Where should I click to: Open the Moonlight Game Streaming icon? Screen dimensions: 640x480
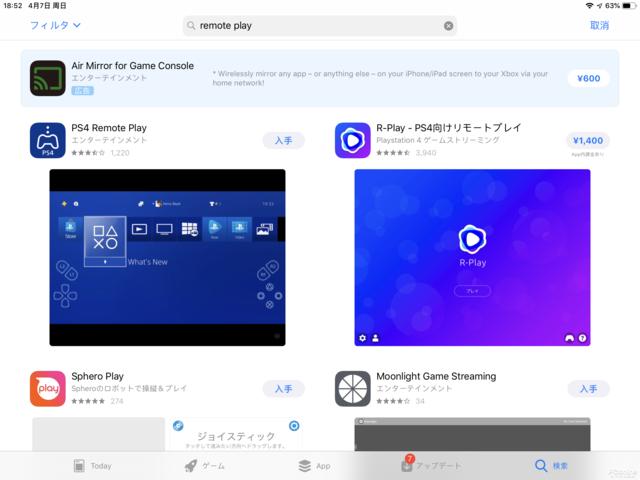[x=353, y=389]
